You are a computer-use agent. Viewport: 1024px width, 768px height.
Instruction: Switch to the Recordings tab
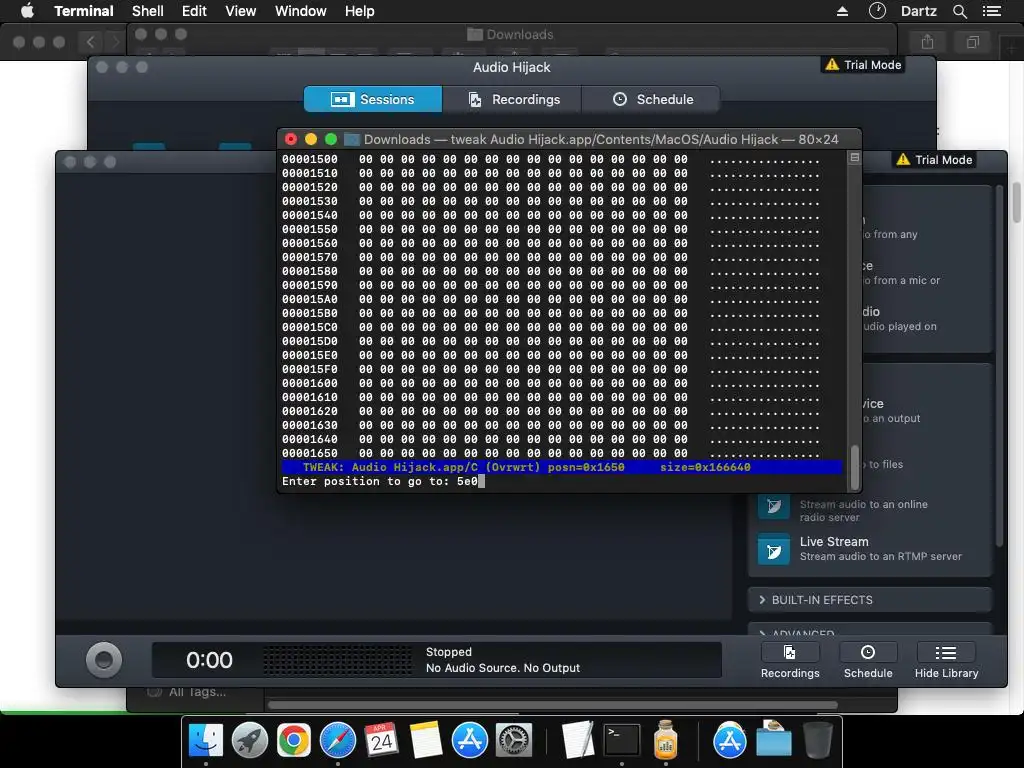[512, 99]
